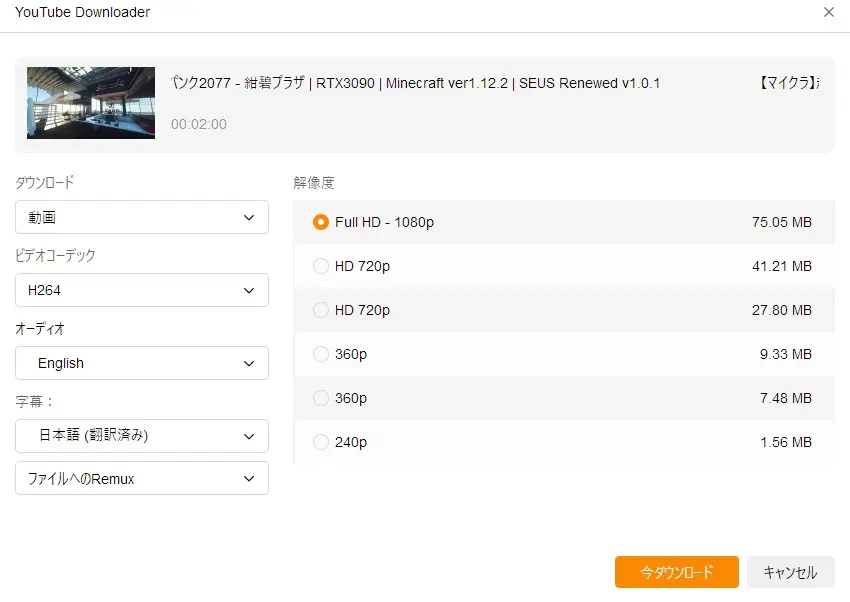Click the 【マイクラ】 text at right edge

(789, 83)
